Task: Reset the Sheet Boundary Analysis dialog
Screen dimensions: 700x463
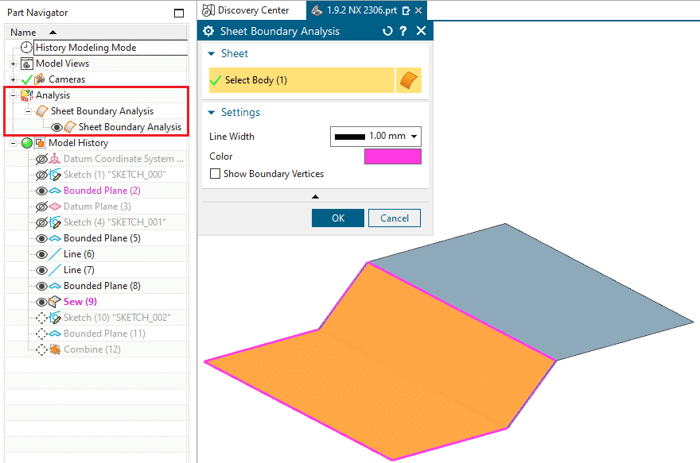Action: 388,31
